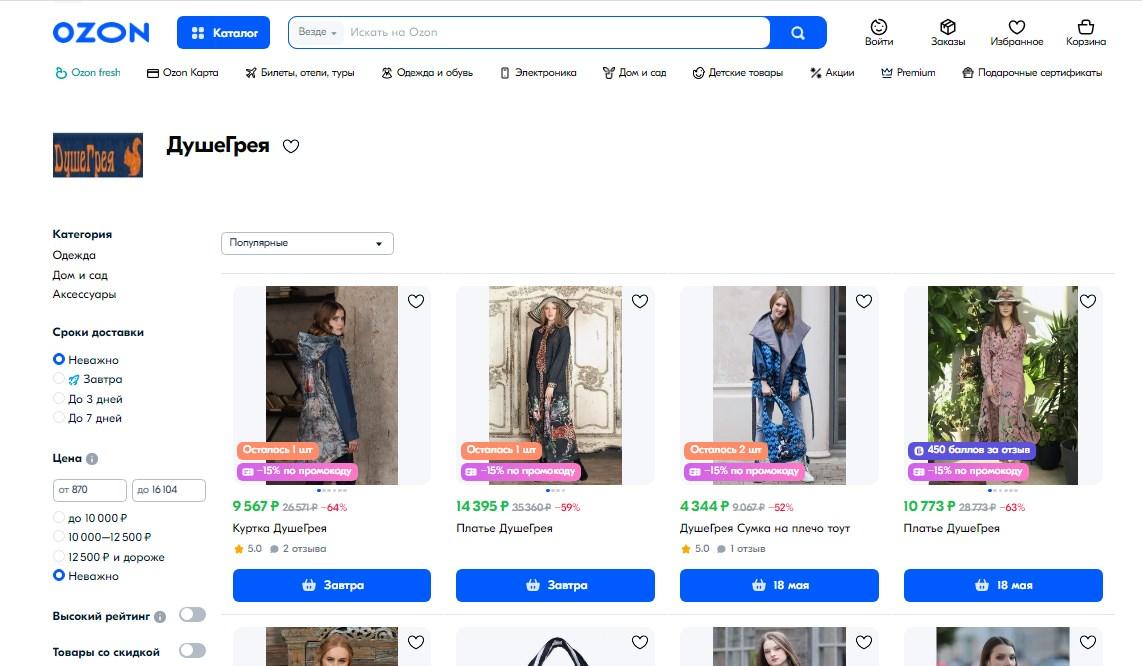The height and width of the screenshot is (666, 1142).
Task: Open Одежда и обувь section
Action: click(427, 73)
